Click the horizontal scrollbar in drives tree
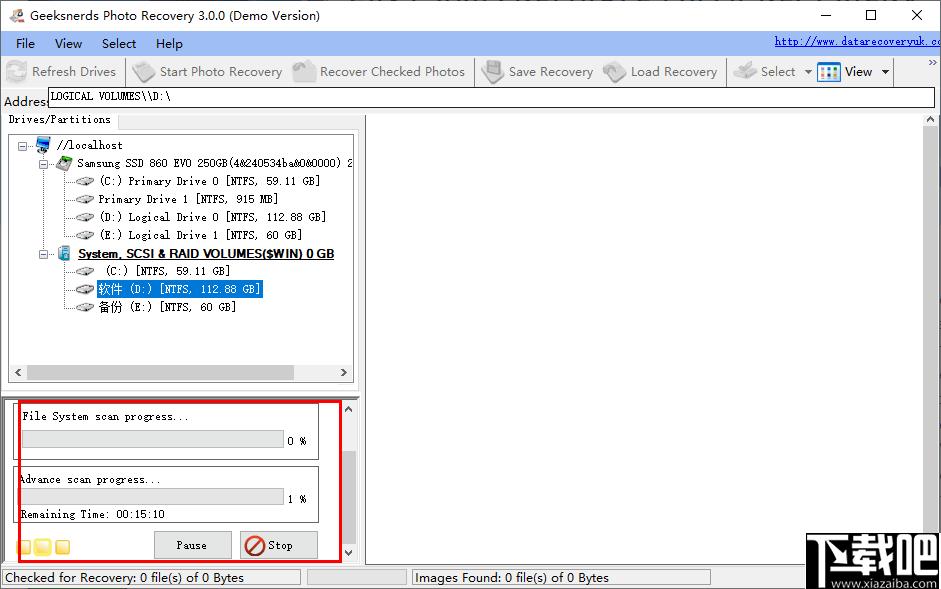 [160, 373]
